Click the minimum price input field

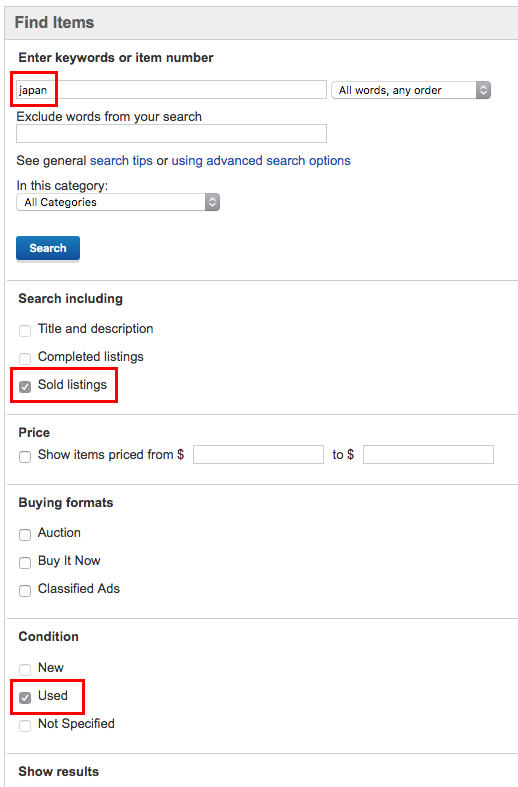(x=258, y=455)
